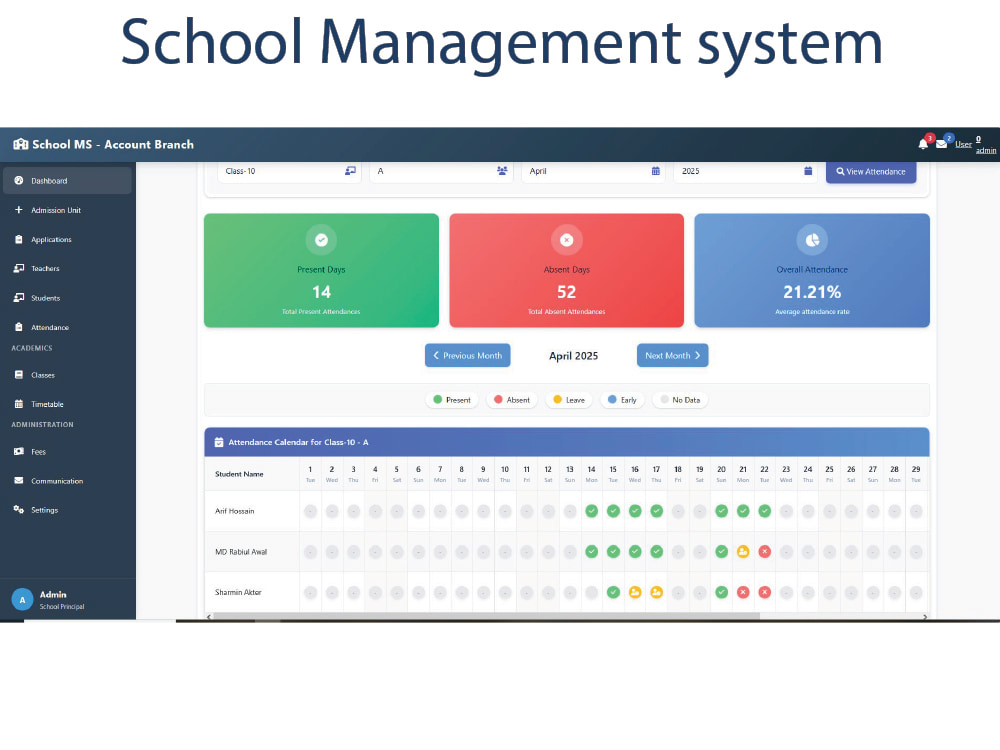Go to Next Month
Screen dimensions: 1000x750
(672, 355)
